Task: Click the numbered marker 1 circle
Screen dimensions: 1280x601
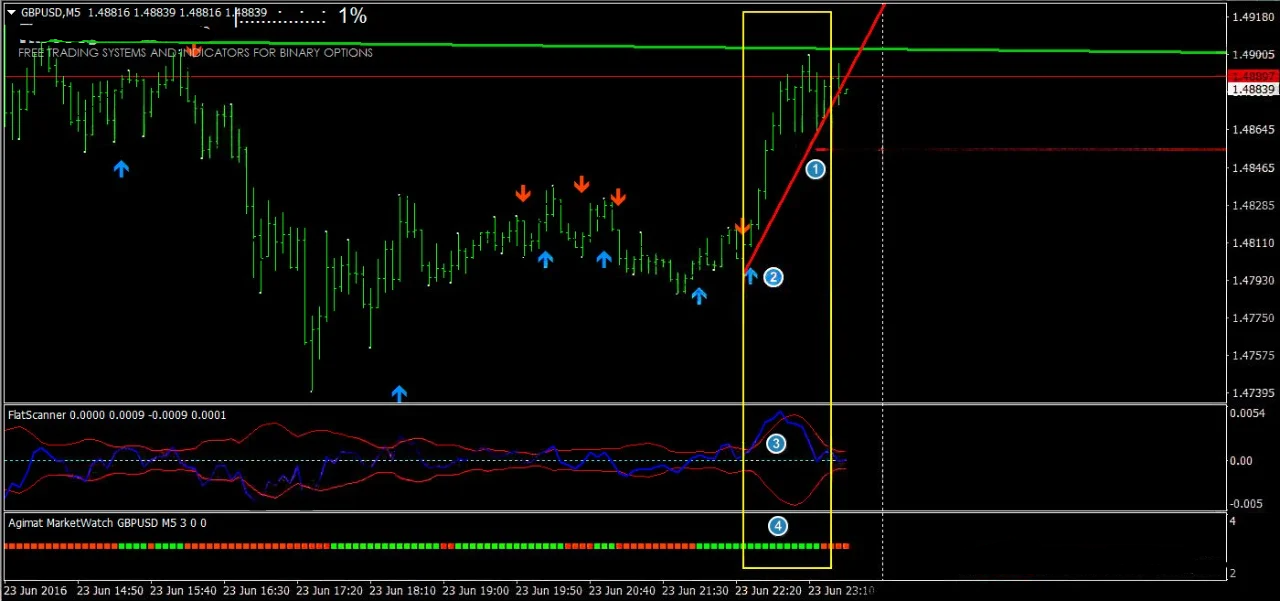Action: coord(815,169)
